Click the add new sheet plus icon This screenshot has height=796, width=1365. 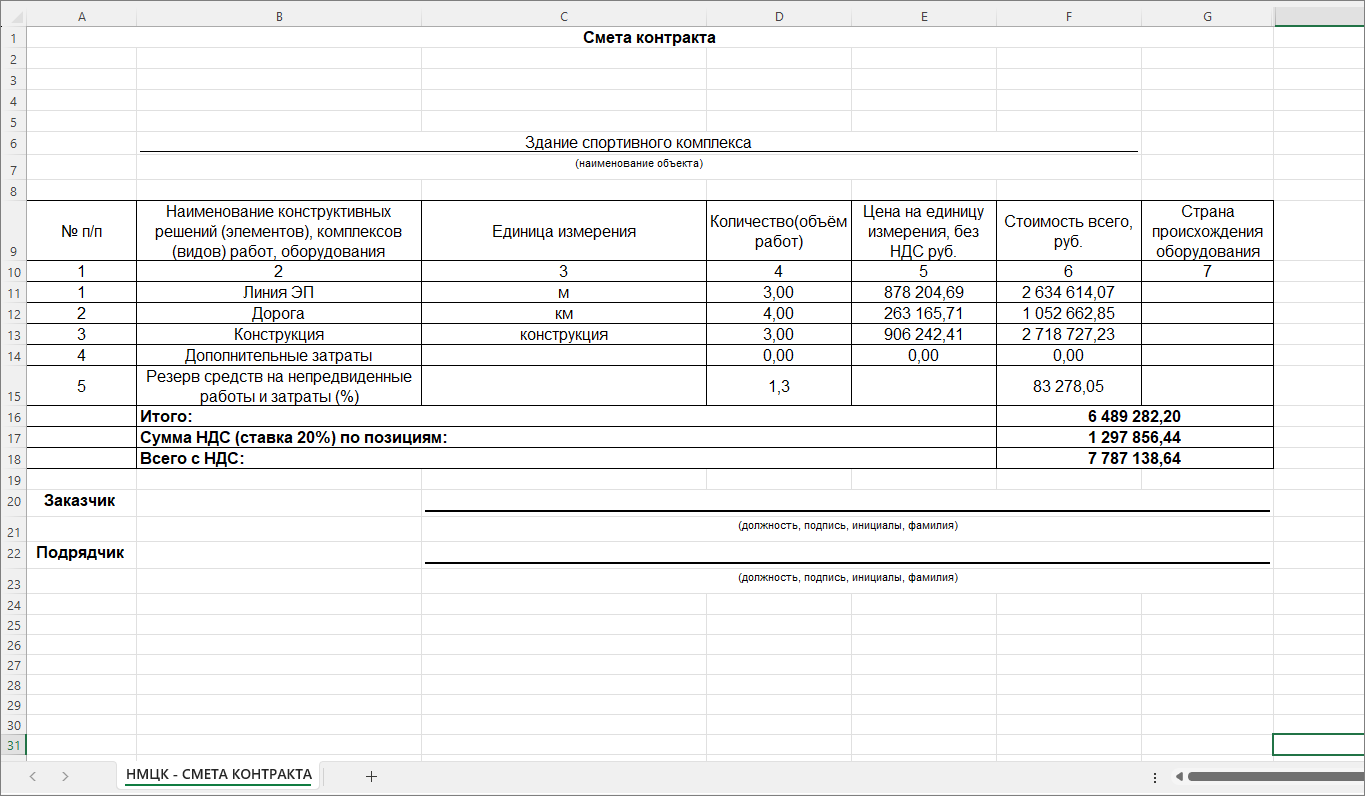click(371, 776)
